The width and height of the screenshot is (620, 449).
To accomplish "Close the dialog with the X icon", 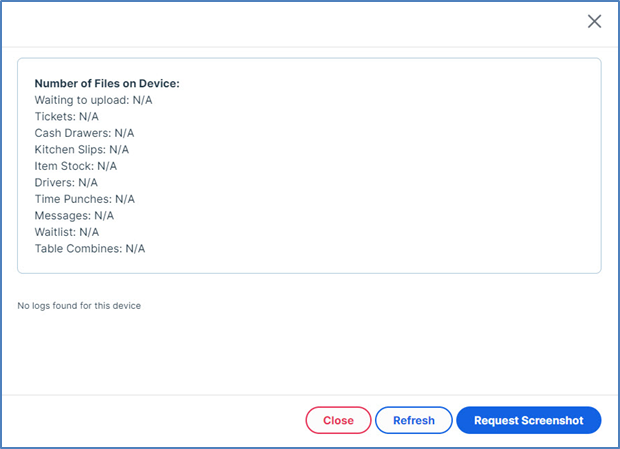I will click(594, 21).
